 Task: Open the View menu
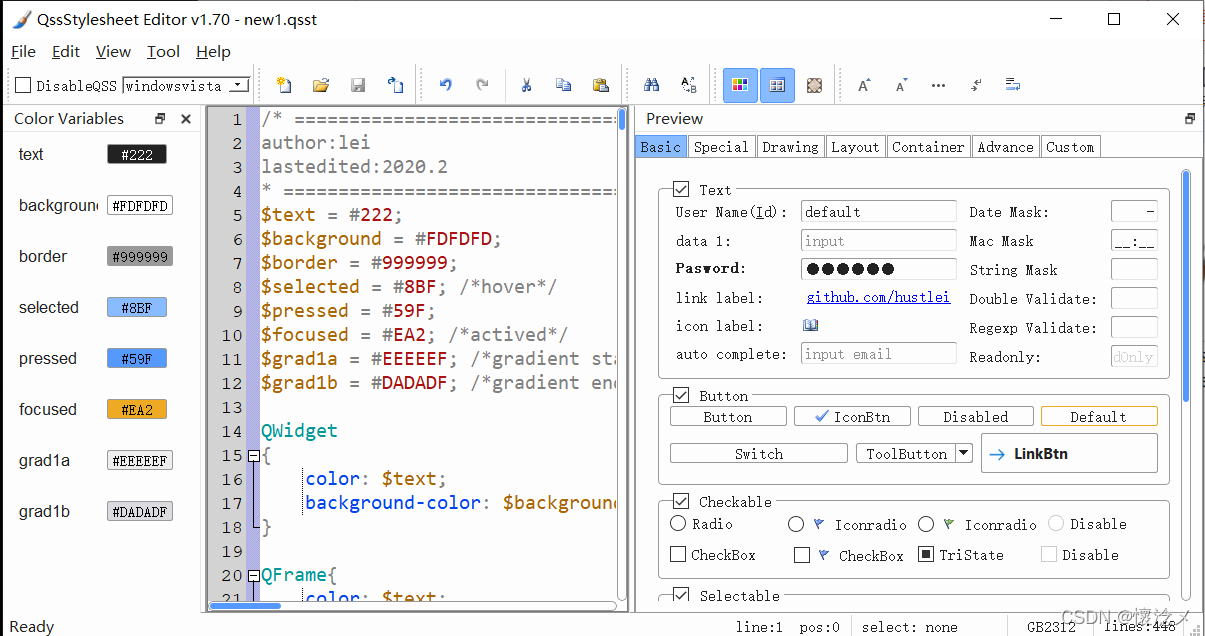pyautogui.click(x=113, y=51)
